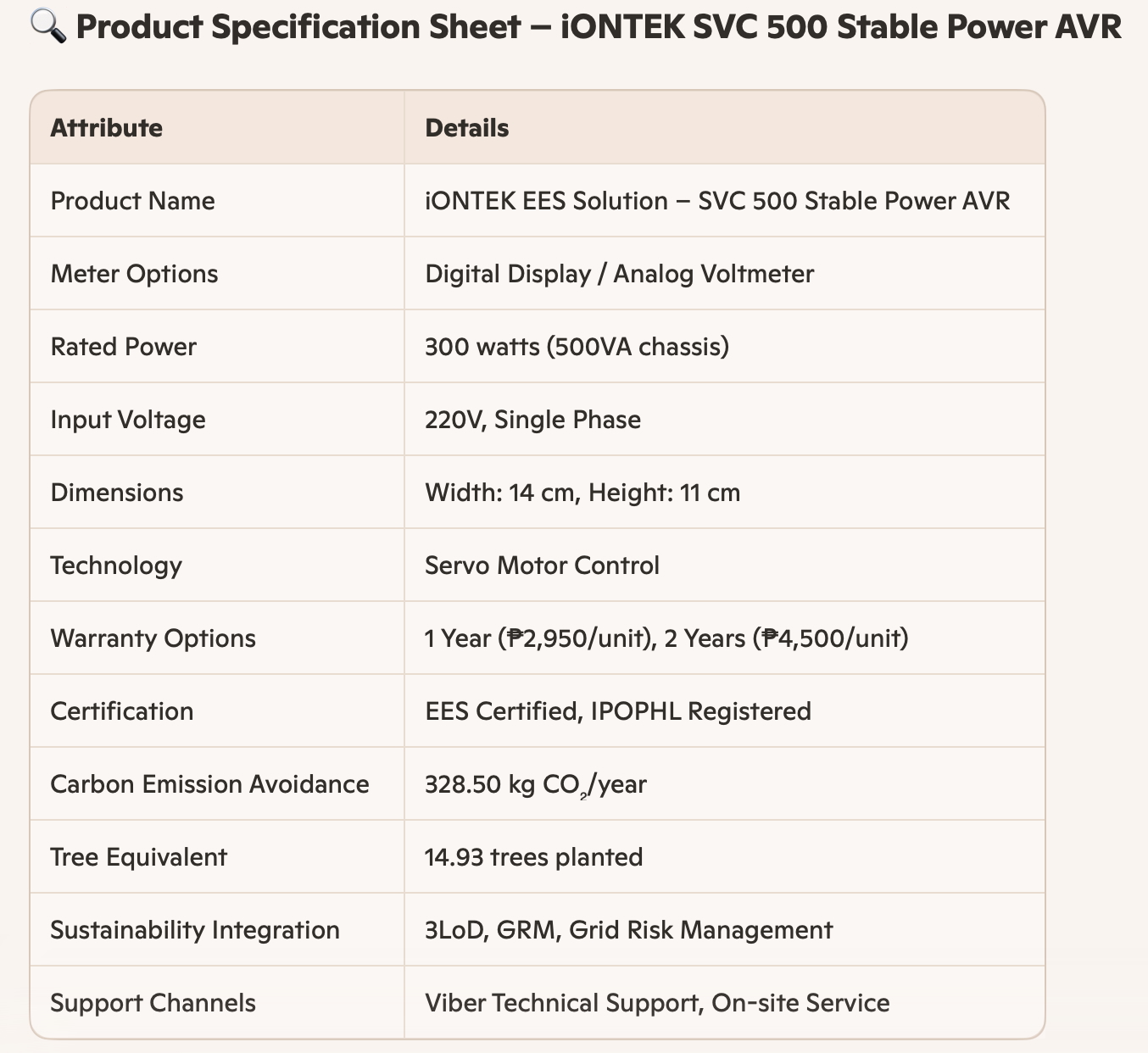
Task: Click the 328.50 kg CO₂/year value
Action: pos(536,784)
